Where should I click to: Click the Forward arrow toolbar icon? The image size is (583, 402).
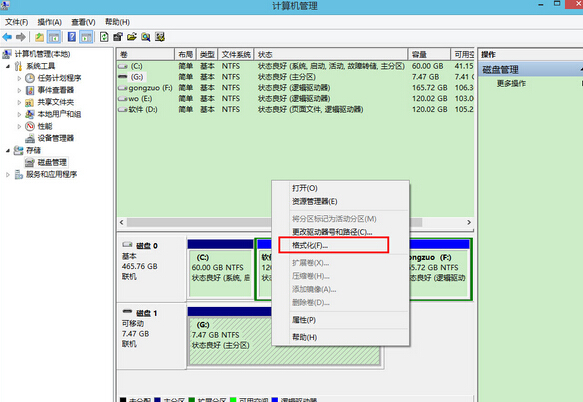(x=21, y=37)
